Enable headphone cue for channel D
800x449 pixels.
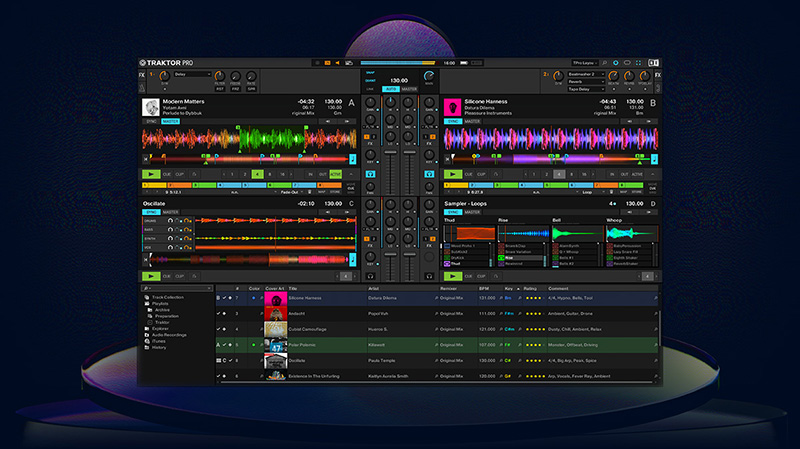tap(429, 277)
